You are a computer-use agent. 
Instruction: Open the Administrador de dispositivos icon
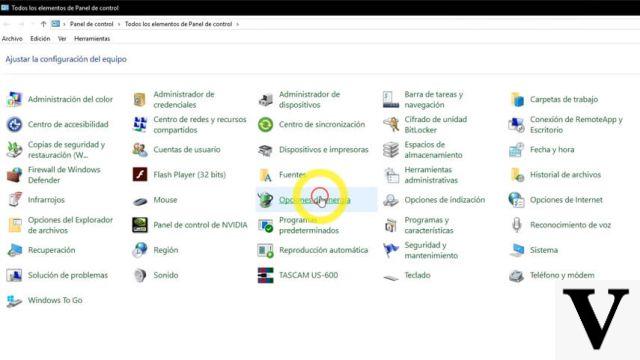[266, 99]
